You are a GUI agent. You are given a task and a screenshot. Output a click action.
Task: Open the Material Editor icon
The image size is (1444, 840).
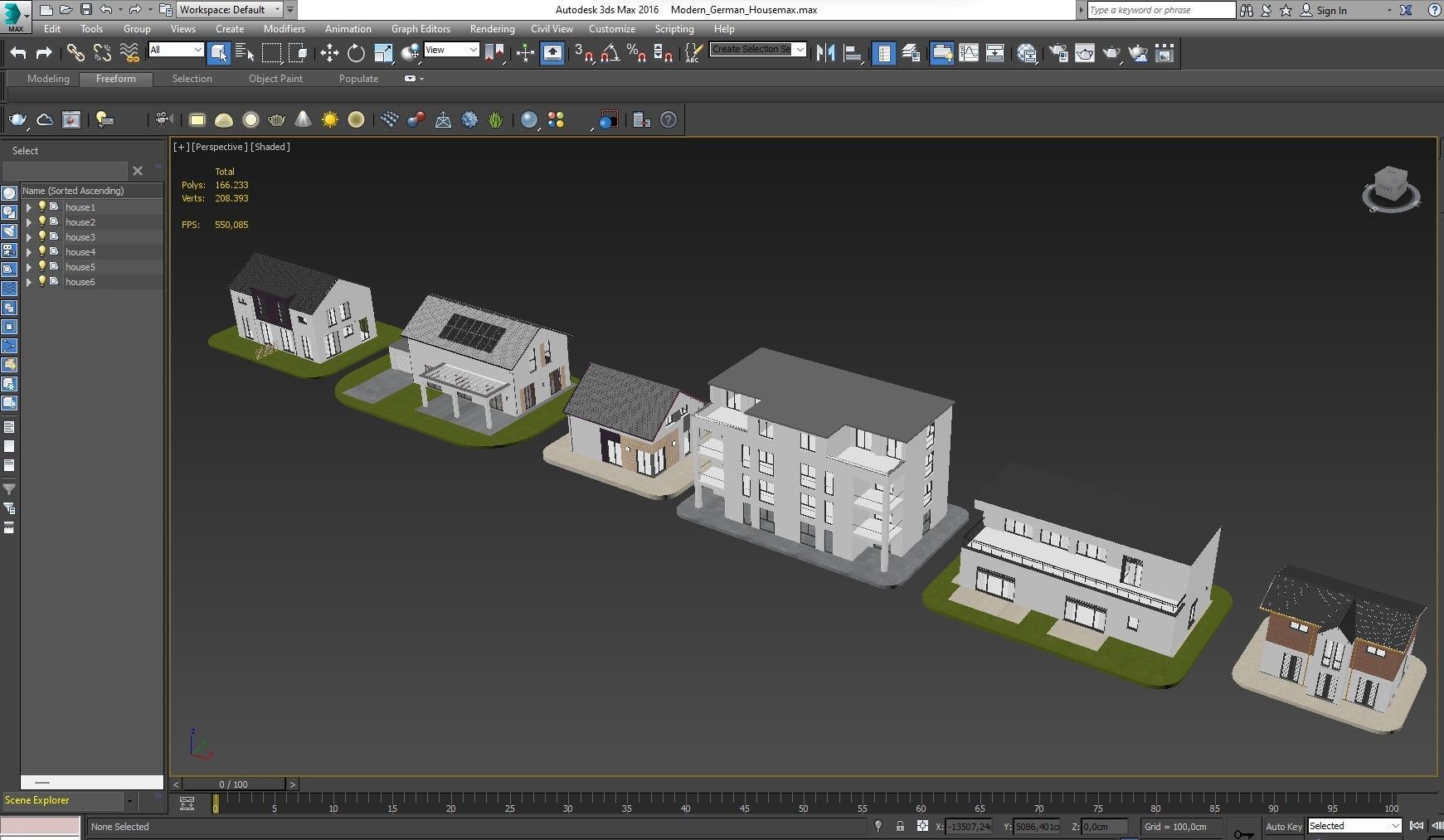[x=1027, y=53]
